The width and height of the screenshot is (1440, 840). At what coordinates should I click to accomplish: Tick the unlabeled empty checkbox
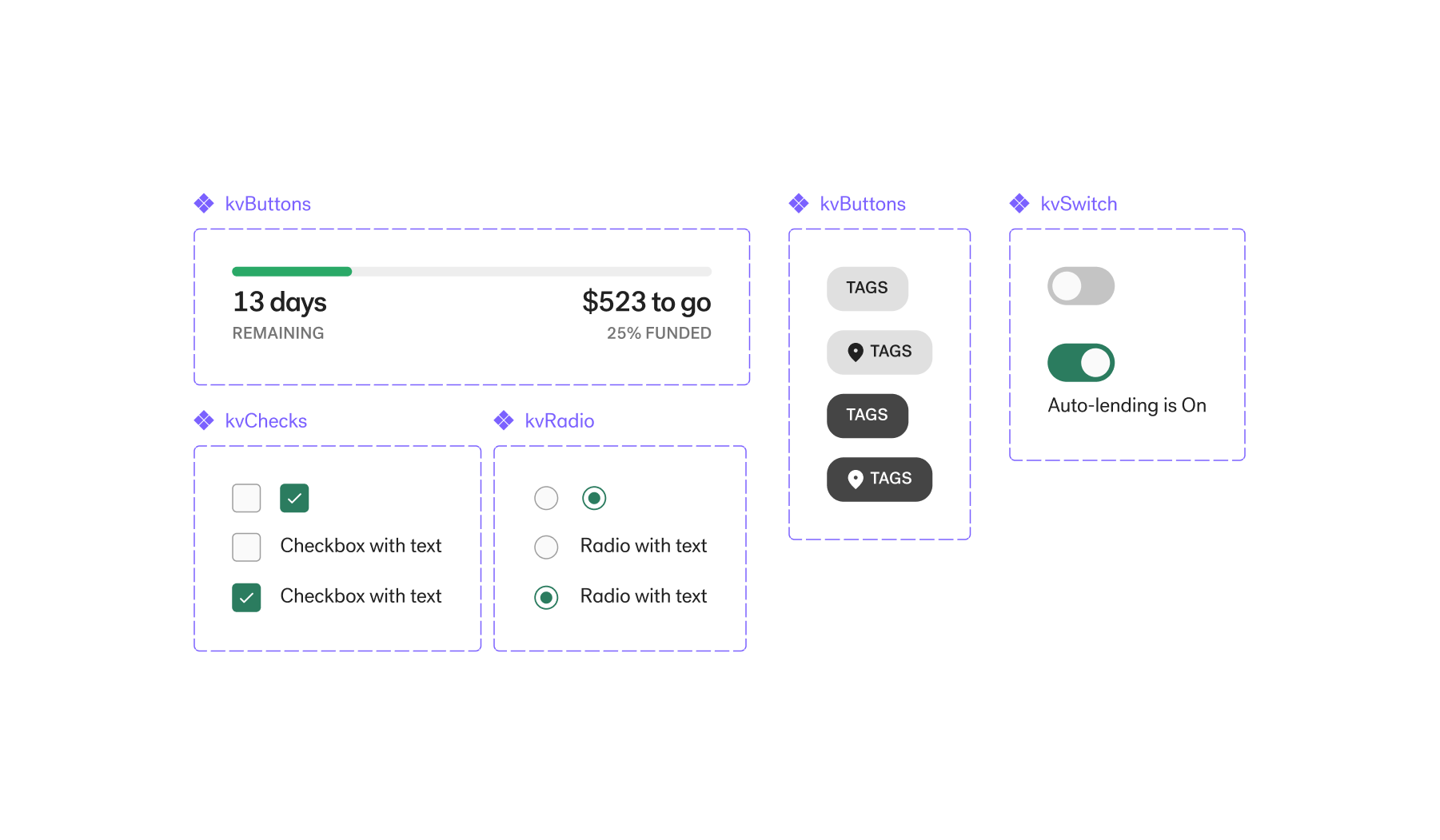[246, 498]
